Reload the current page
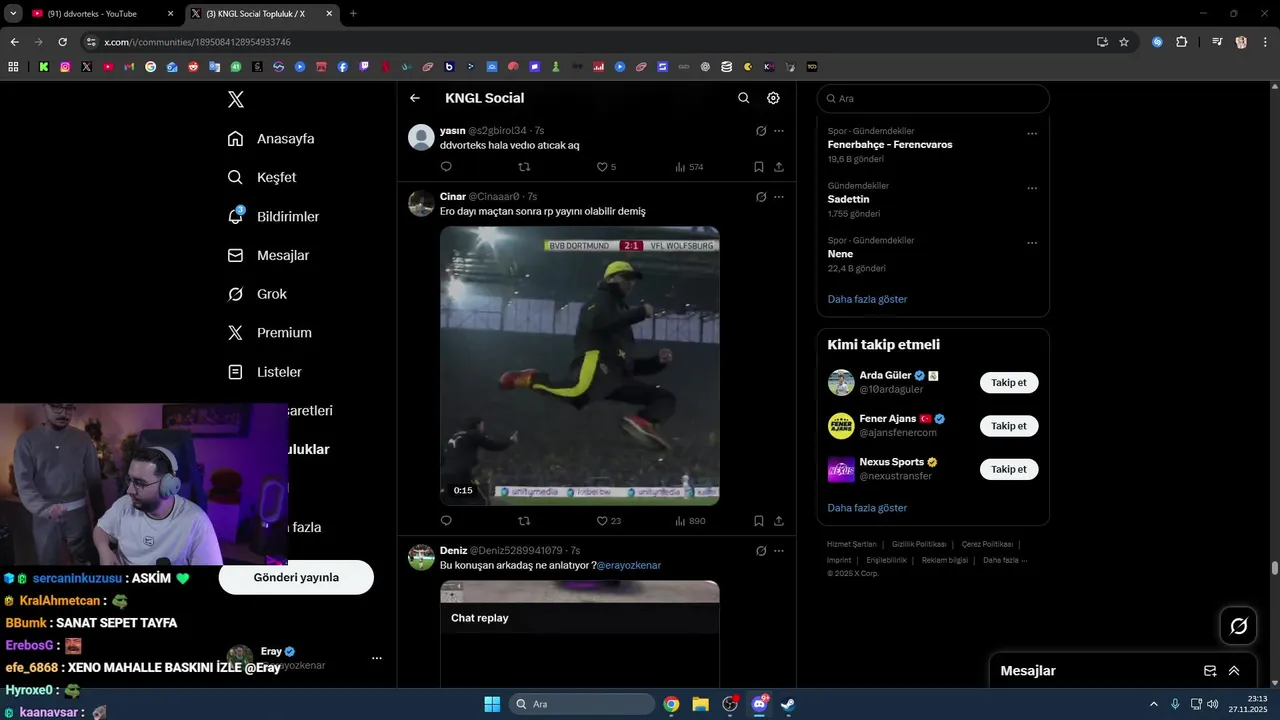1280x720 pixels. [62, 42]
